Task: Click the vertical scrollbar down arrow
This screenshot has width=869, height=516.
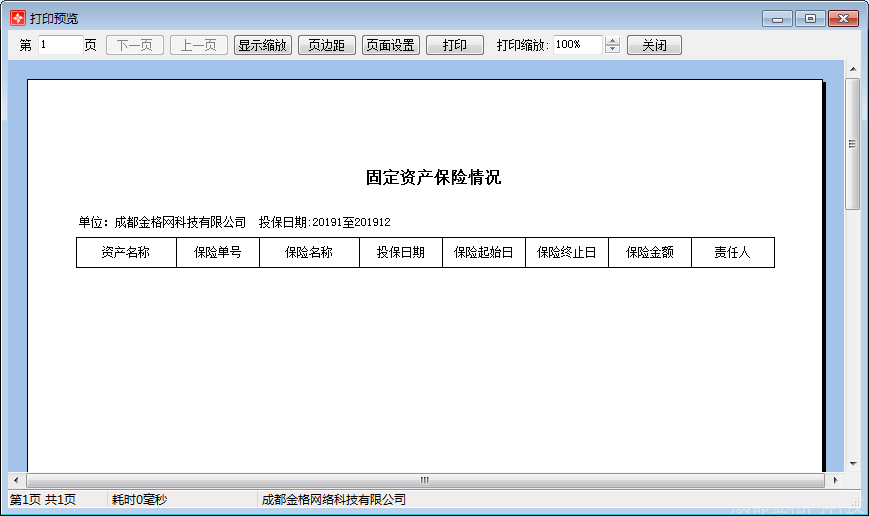Action: pyautogui.click(x=853, y=464)
